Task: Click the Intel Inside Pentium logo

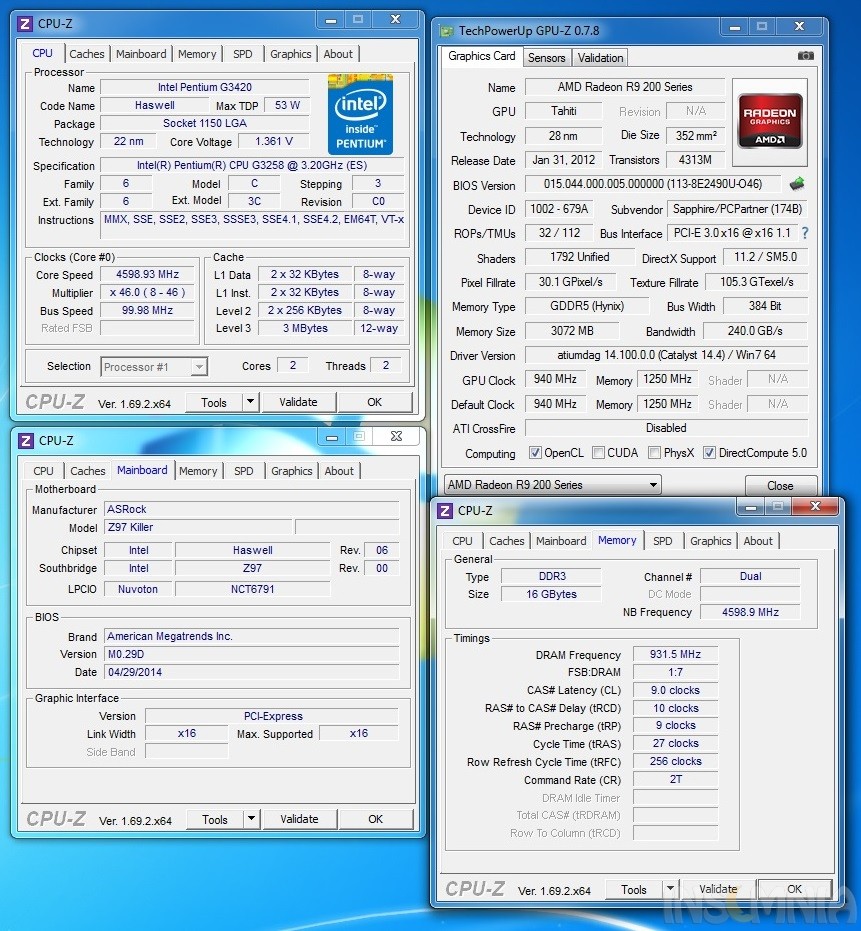Action: pyautogui.click(x=360, y=114)
